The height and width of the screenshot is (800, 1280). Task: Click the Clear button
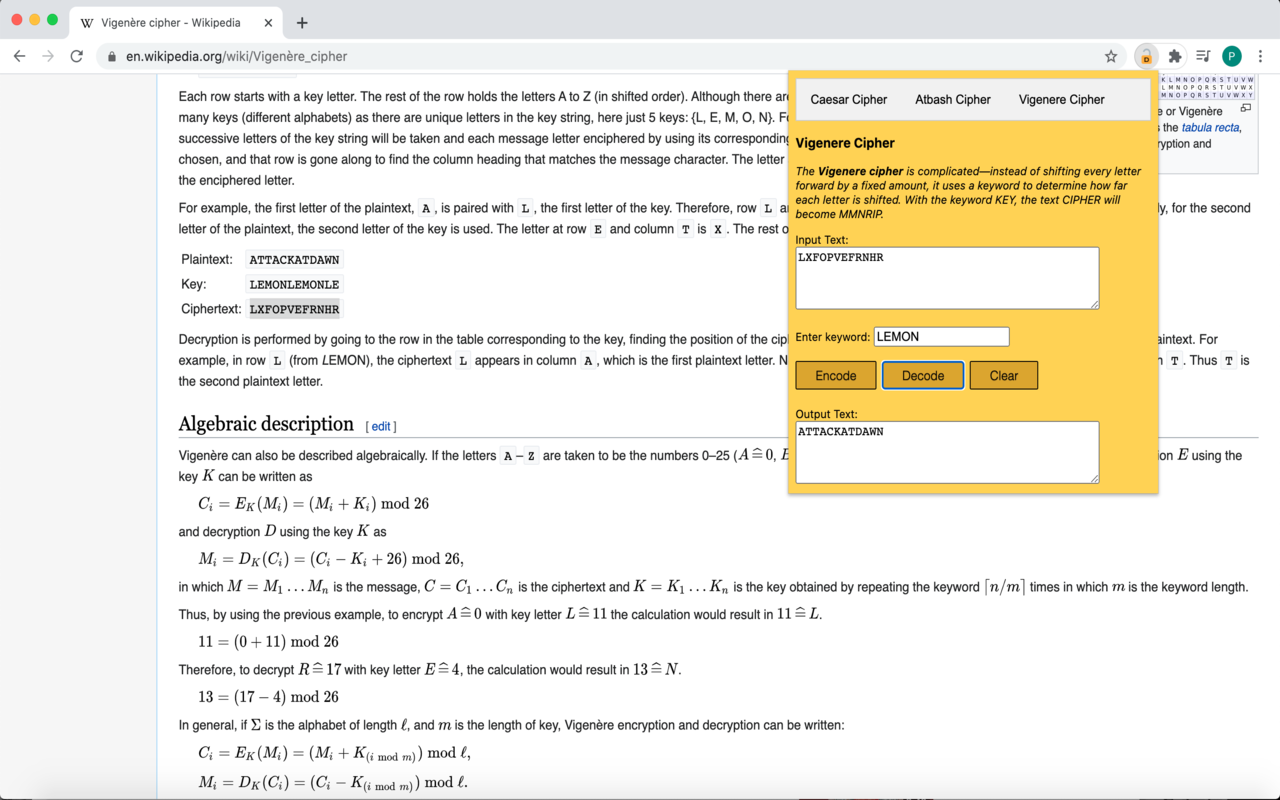click(x=1004, y=375)
